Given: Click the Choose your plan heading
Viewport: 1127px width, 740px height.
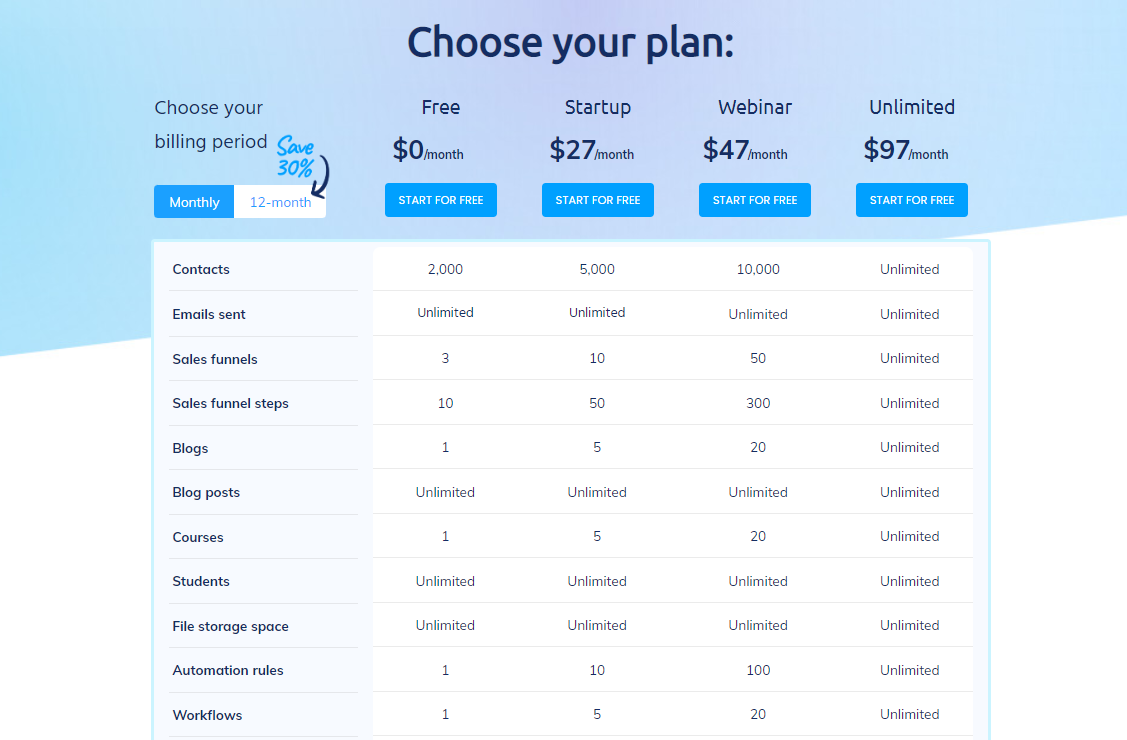Looking at the screenshot, I should pos(570,42).
